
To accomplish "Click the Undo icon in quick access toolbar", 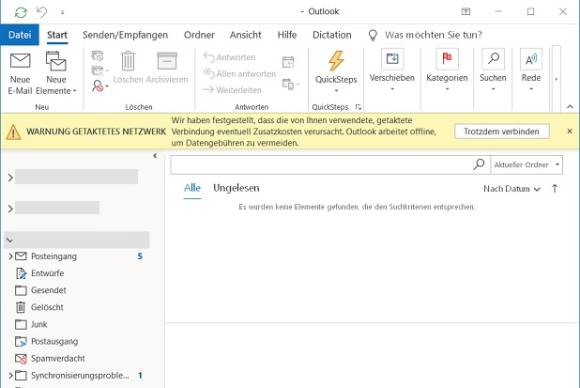I will 42,12.
